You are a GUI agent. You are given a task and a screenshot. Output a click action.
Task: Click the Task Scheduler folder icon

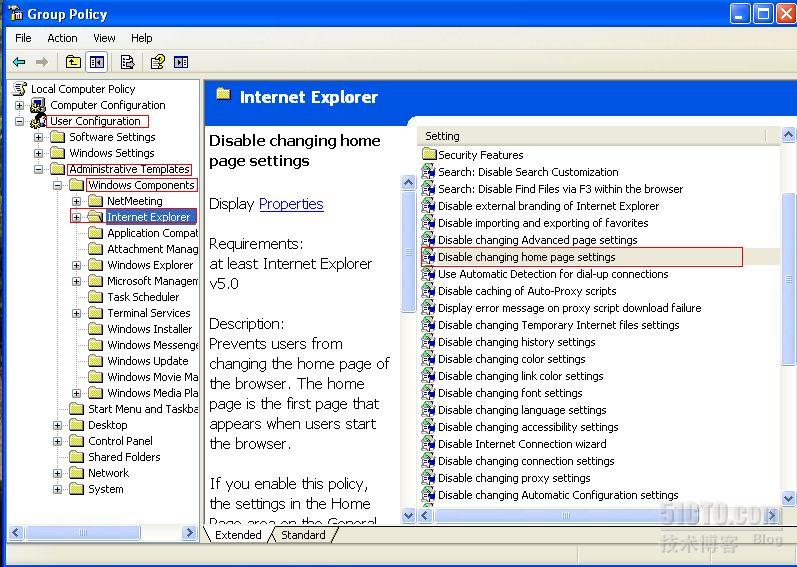coord(95,297)
